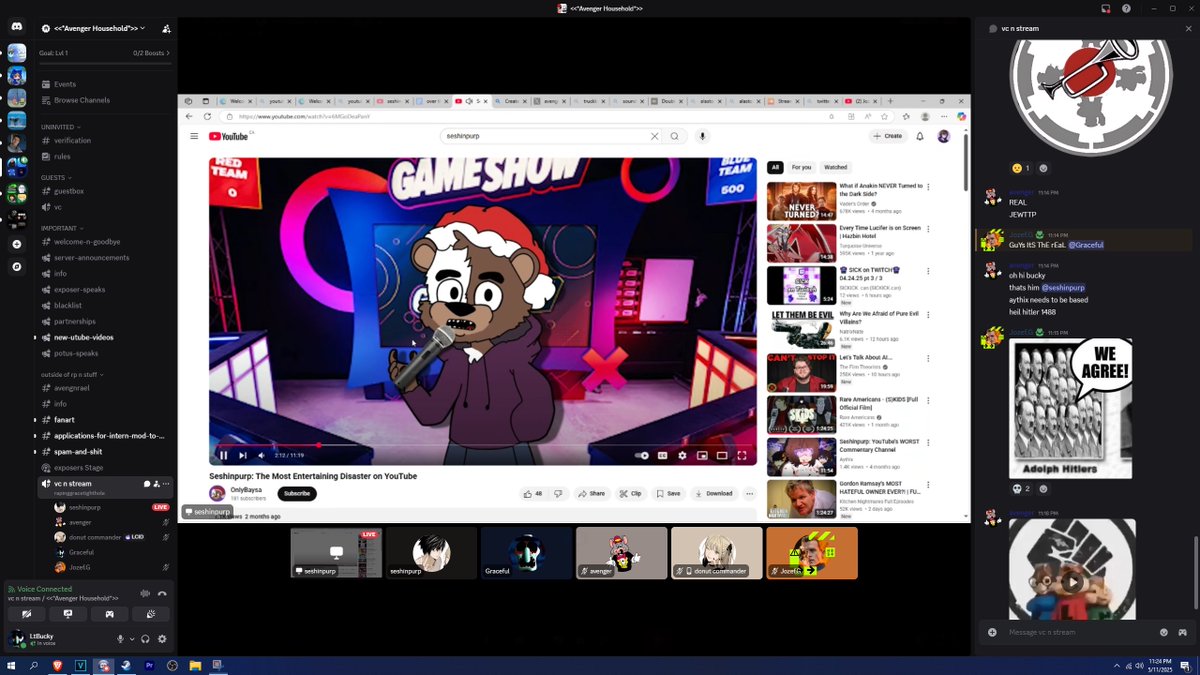Screen dimensions: 1200x675
Task: Open Discover servers compass icon
Action: tap(16, 267)
